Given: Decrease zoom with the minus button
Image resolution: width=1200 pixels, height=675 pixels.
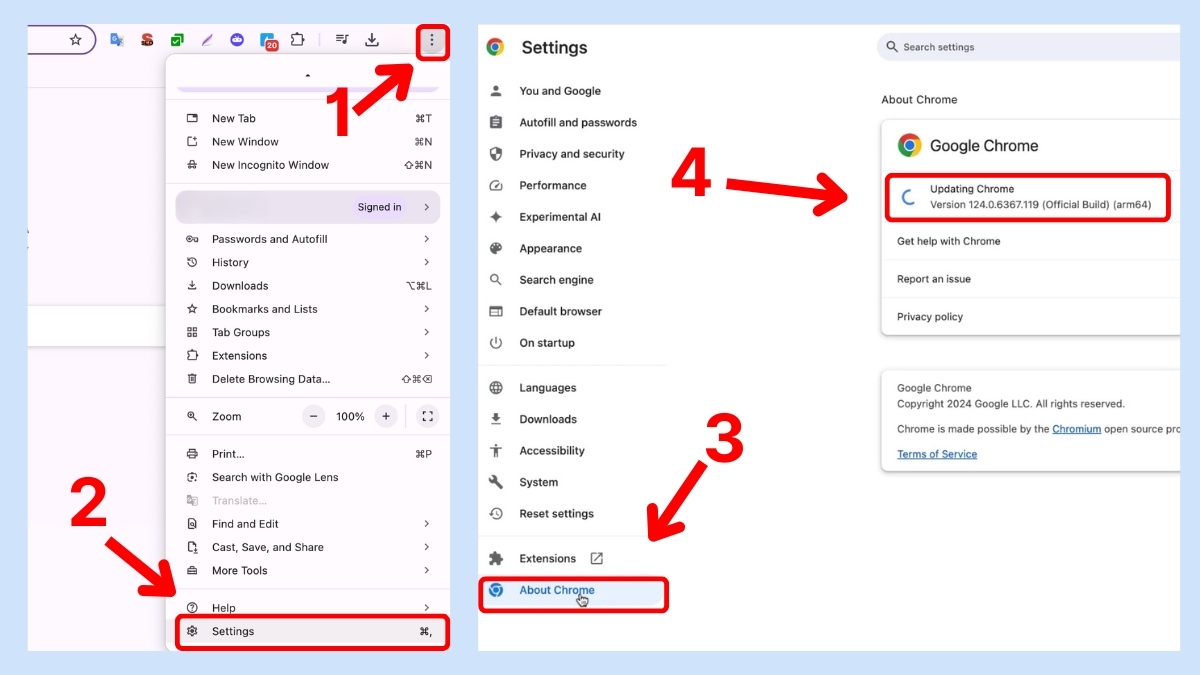Looking at the screenshot, I should tap(314, 416).
